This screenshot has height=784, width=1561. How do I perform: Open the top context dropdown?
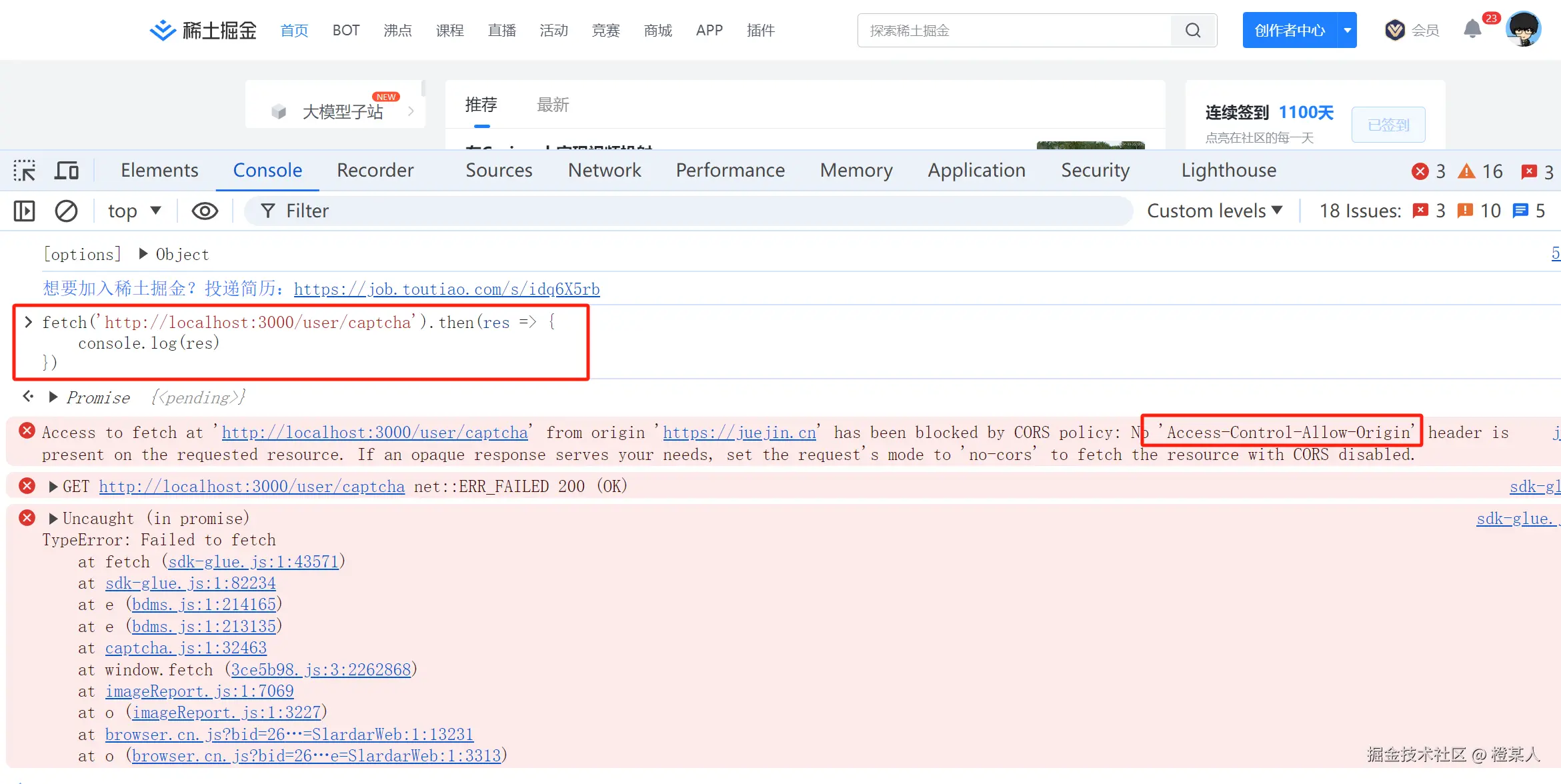click(x=134, y=211)
